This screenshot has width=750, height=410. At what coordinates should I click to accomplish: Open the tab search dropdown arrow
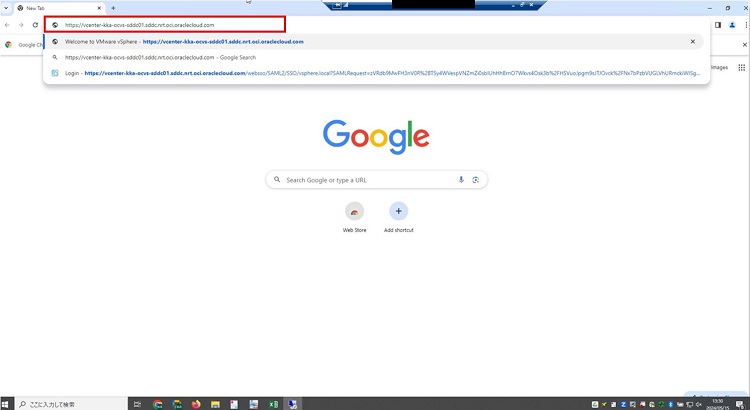6,8
